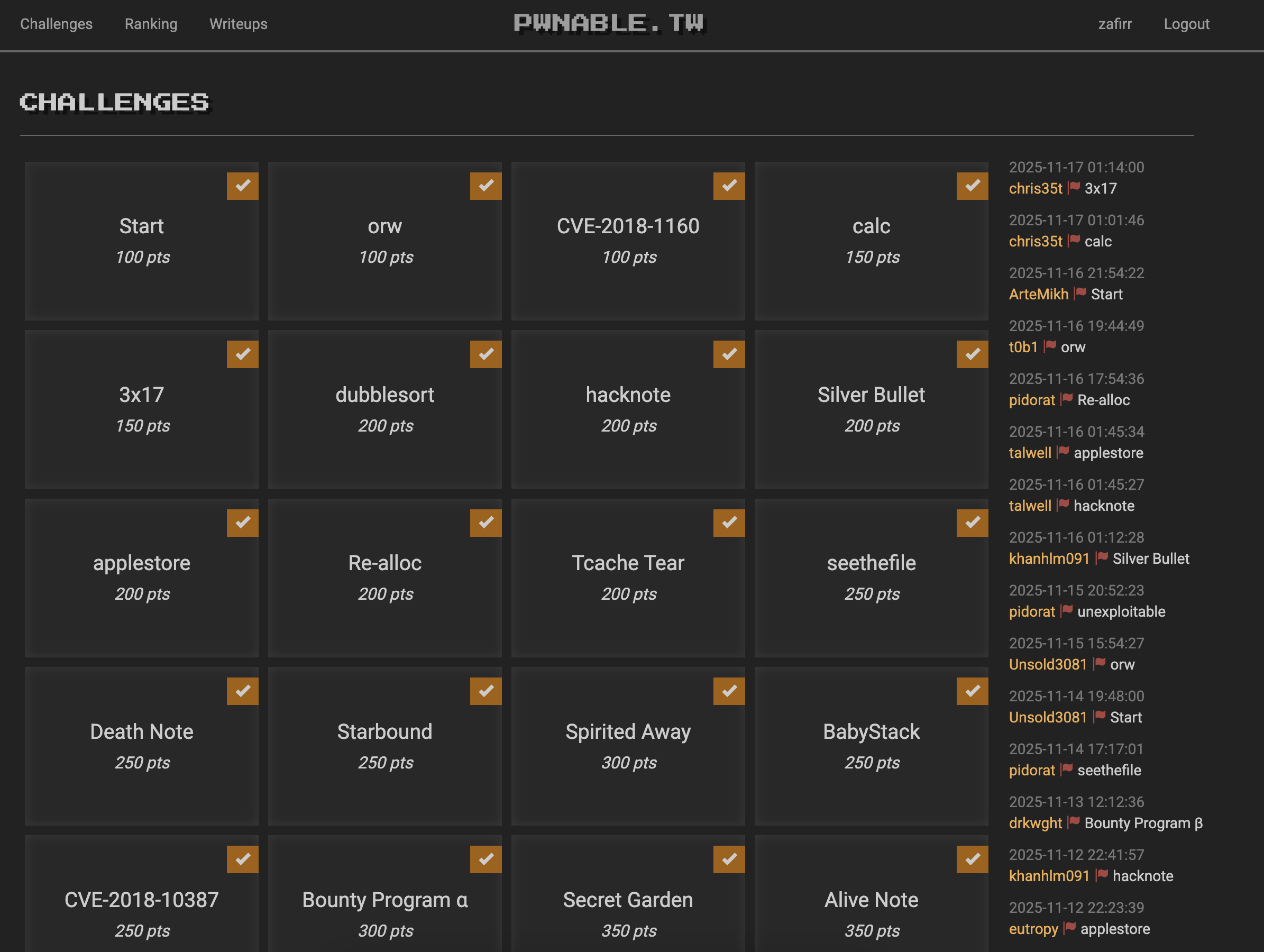Click the solved checkmark on Start challenge
The height and width of the screenshot is (952, 1264).
pos(242,186)
